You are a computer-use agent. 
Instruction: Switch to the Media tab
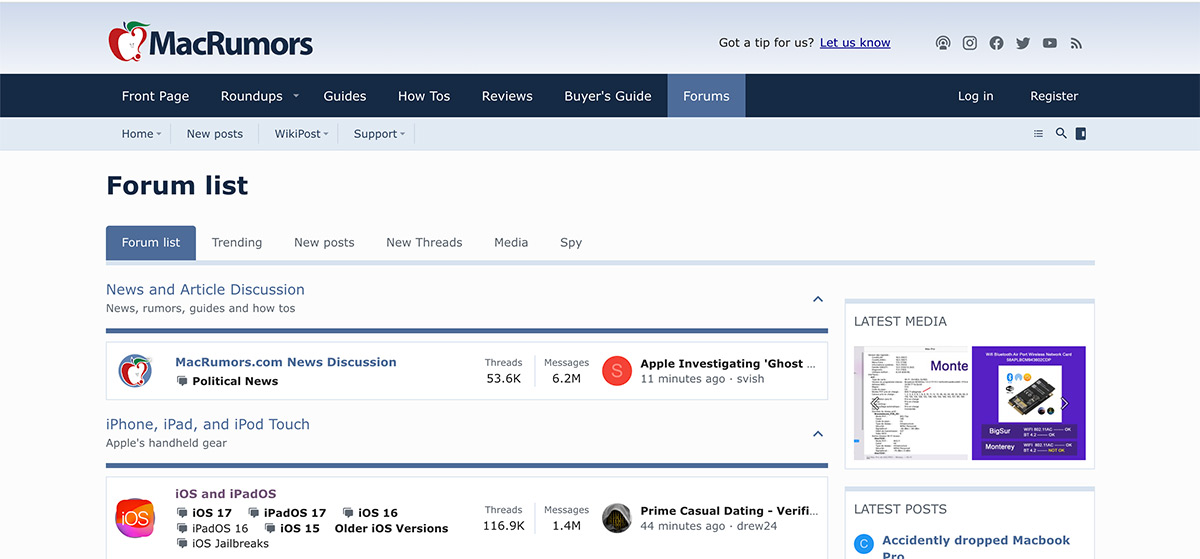[x=511, y=242]
